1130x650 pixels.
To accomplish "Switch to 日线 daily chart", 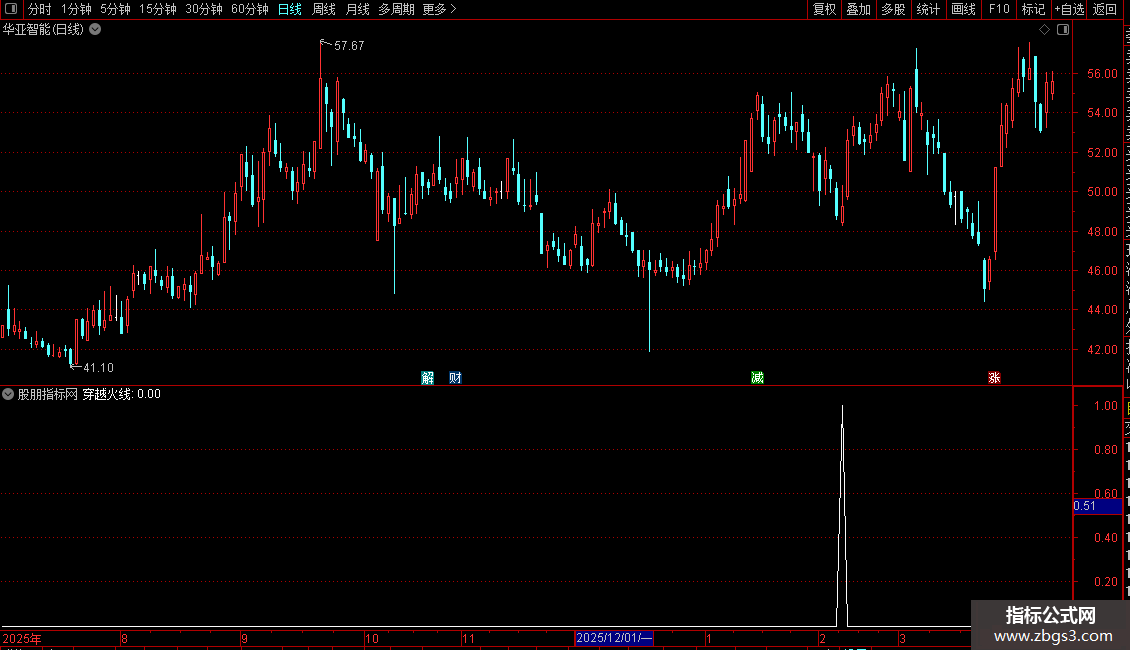I will (290, 9).
